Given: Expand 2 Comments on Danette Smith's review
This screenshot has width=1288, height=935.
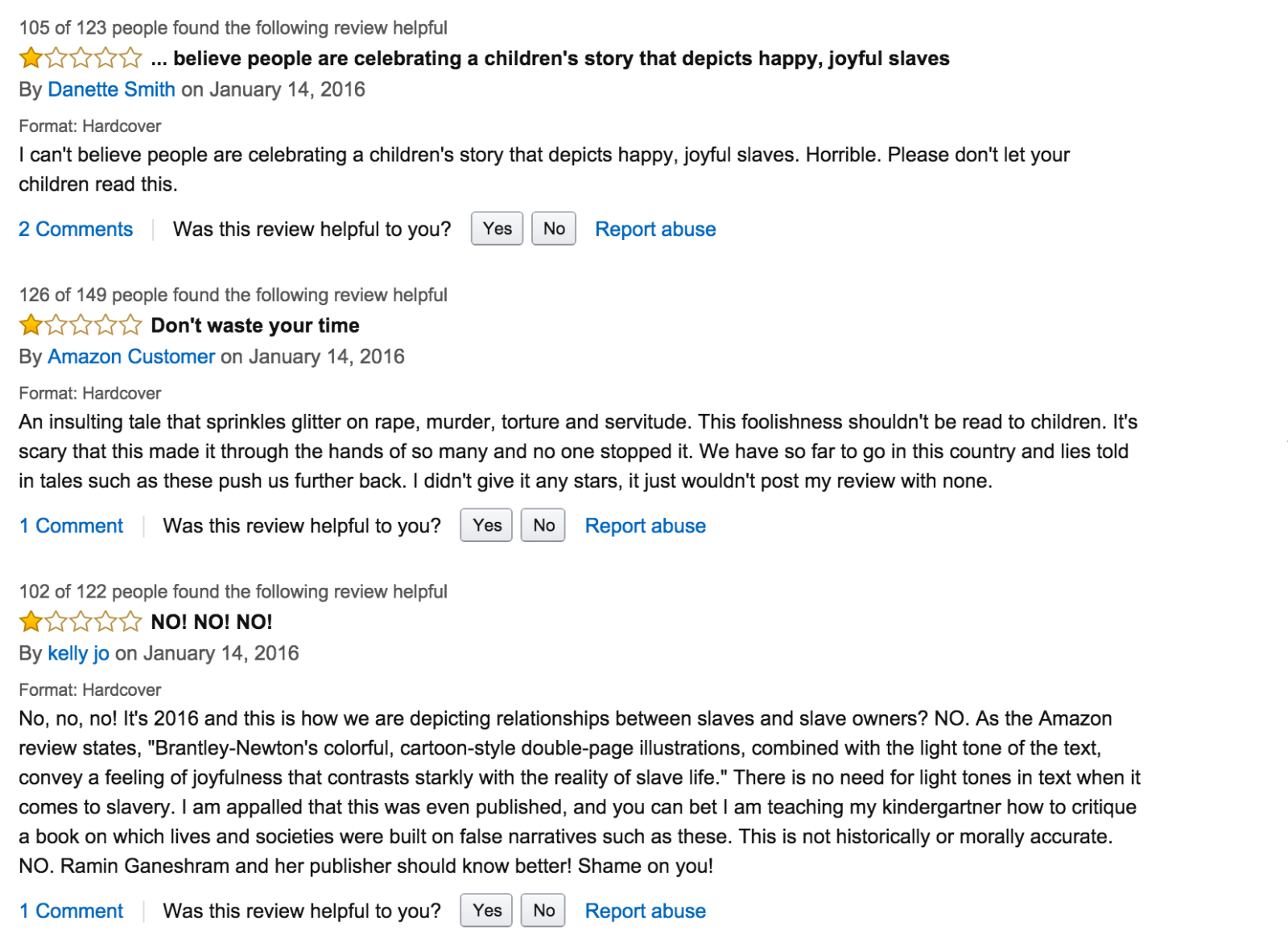Looking at the screenshot, I should point(76,230).
